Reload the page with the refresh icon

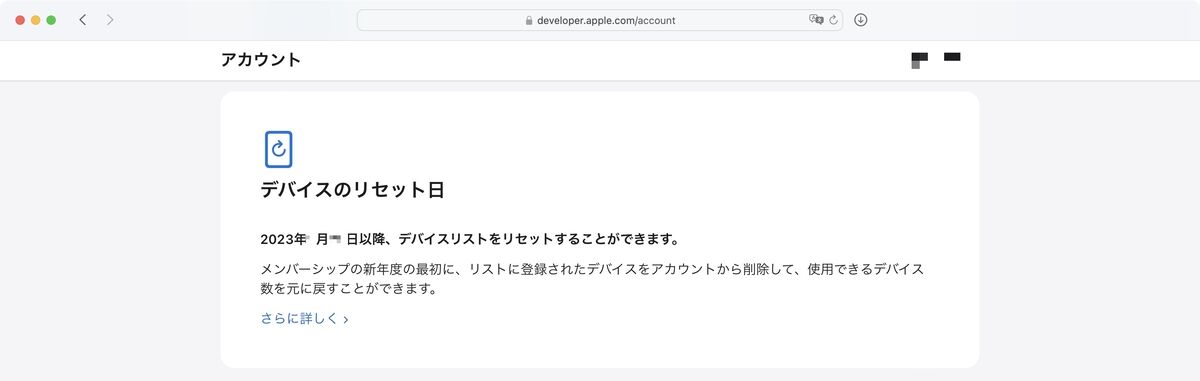click(833, 20)
